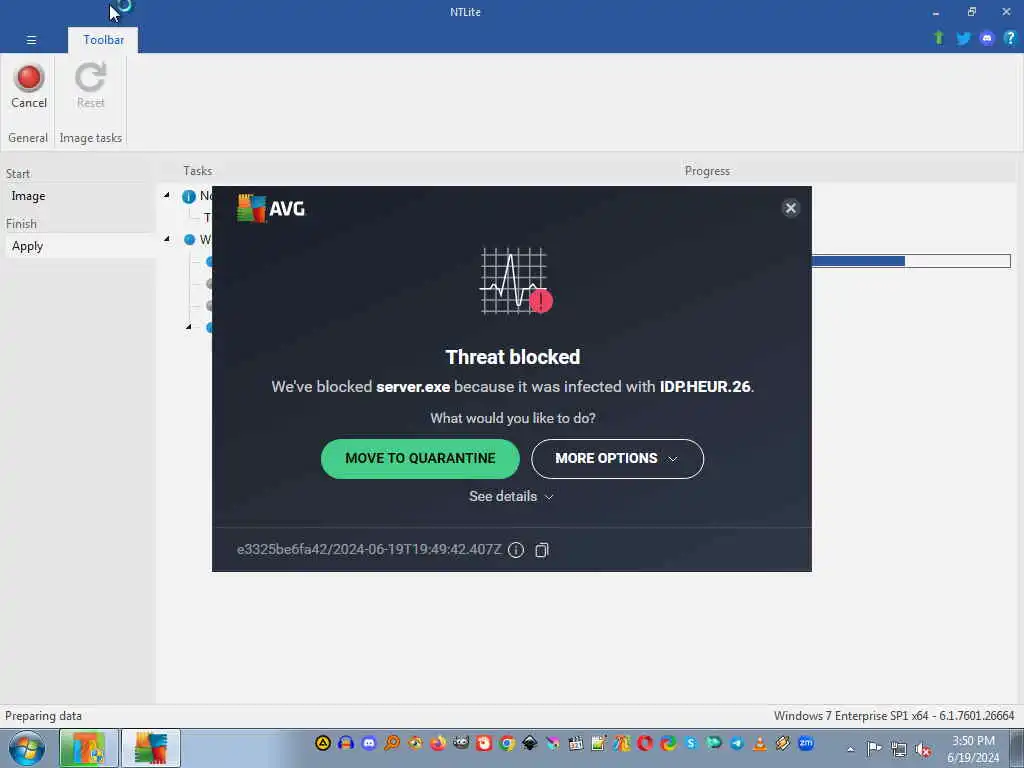The width and height of the screenshot is (1024, 768).
Task: Launch Firefox from the taskbar
Action: point(438,743)
